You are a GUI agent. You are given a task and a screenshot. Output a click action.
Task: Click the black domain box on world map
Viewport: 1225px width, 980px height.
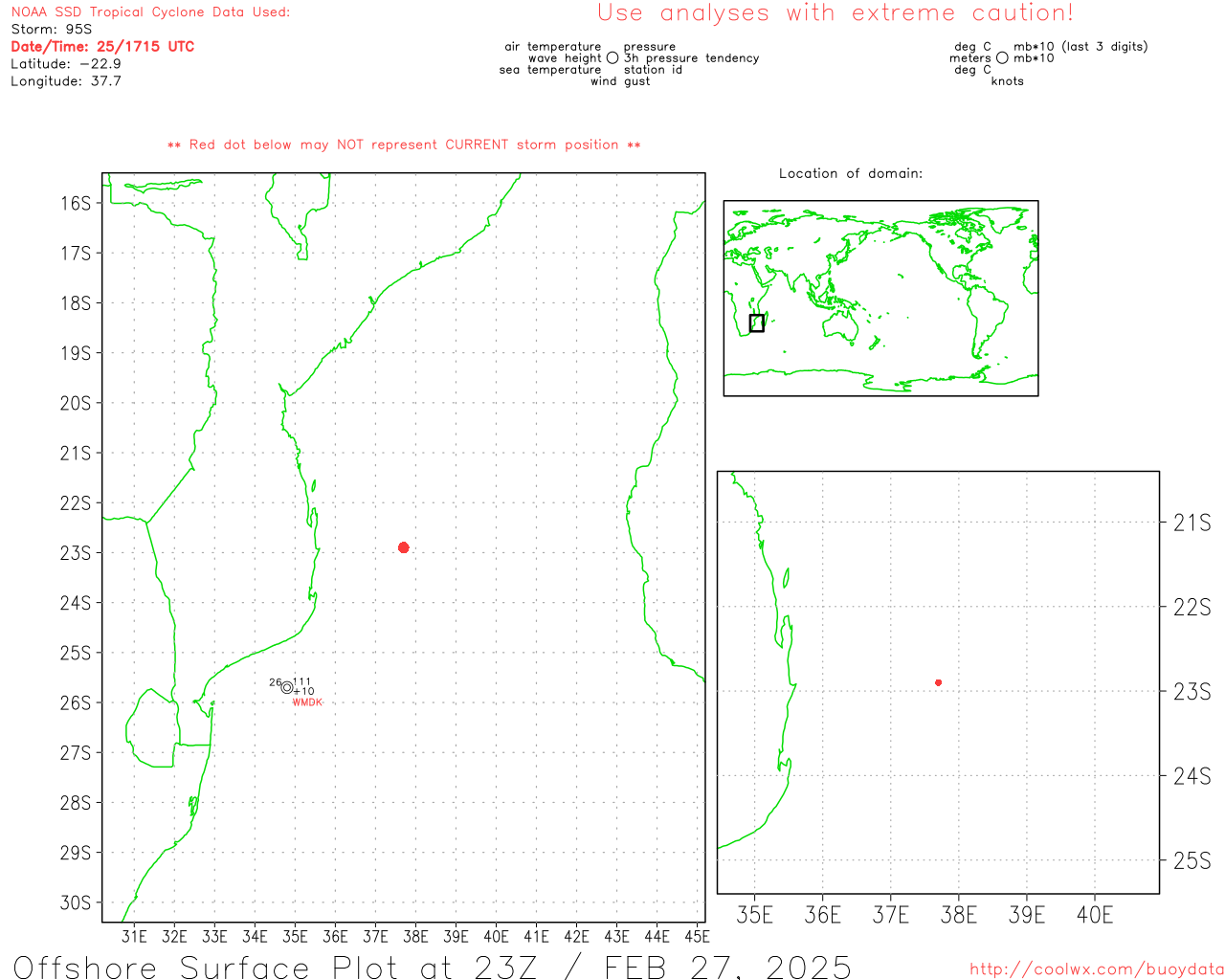[757, 323]
